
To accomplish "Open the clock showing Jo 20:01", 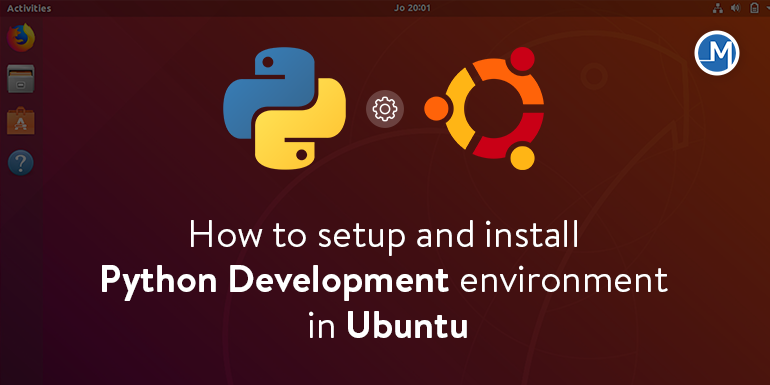I will coord(412,8).
